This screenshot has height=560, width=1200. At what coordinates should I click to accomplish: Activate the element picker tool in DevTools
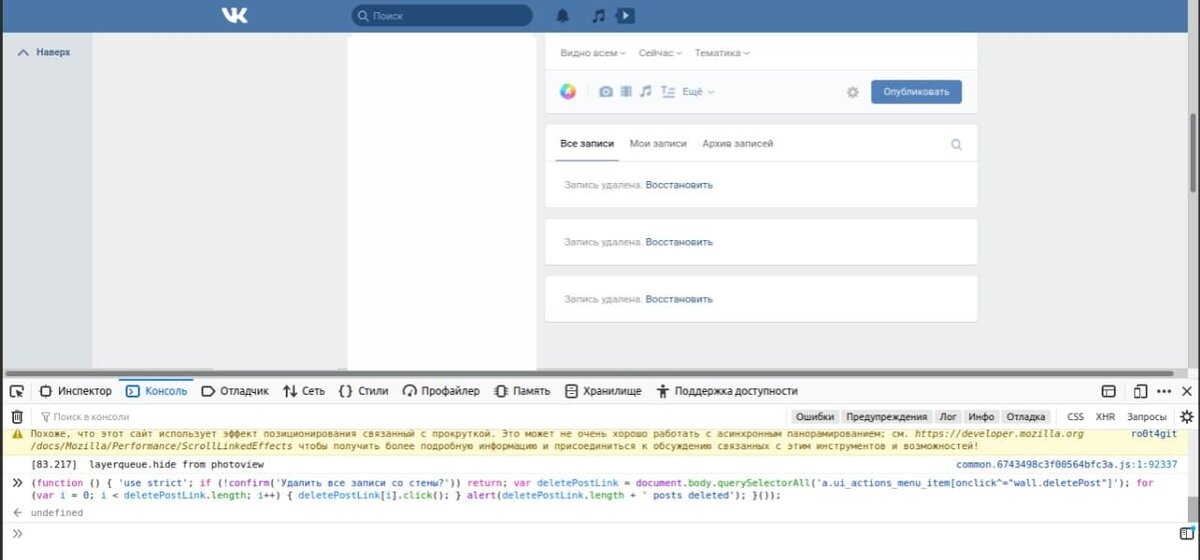(x=16, y=391)
